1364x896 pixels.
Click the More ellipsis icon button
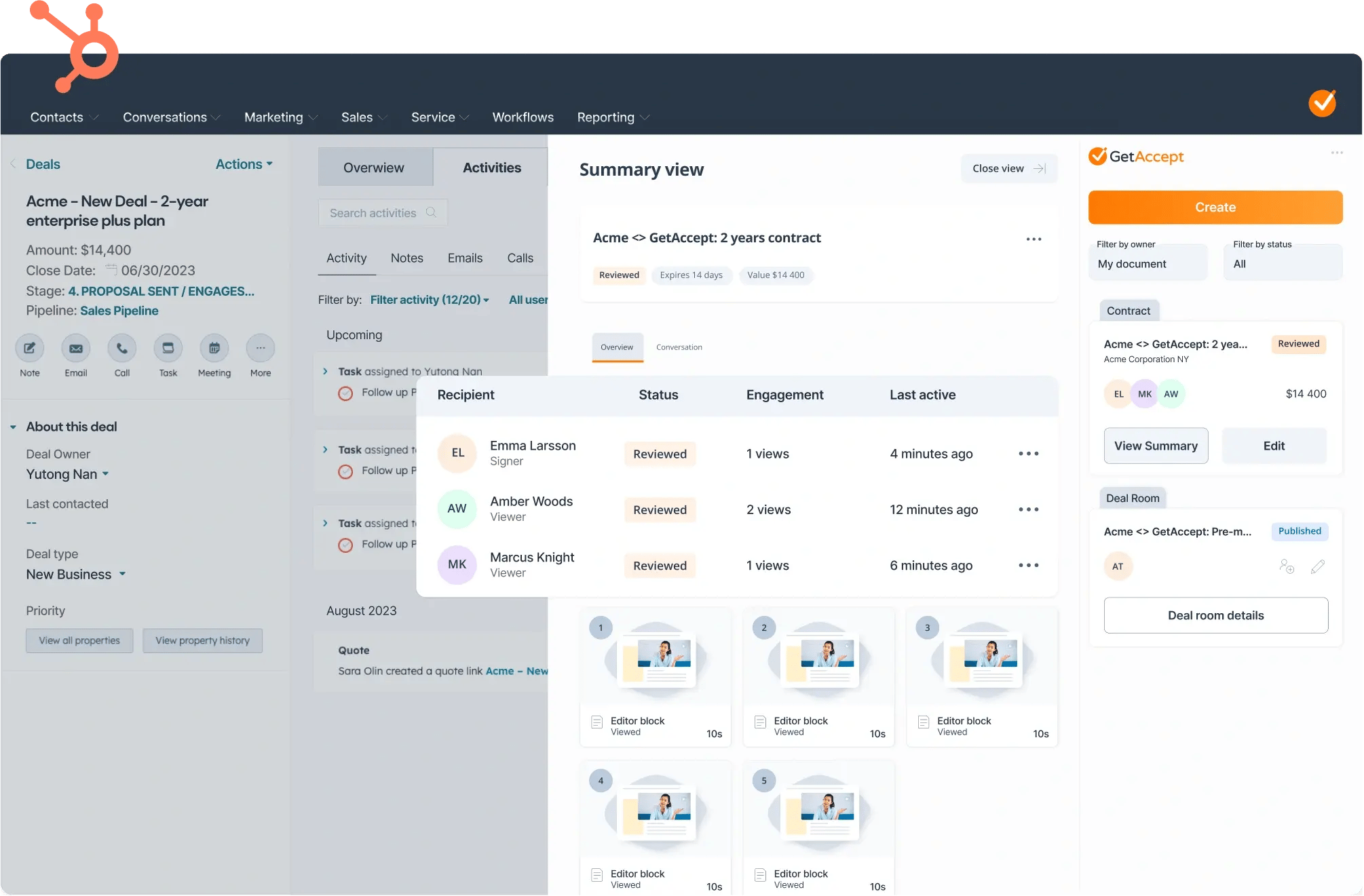click(x=261, y=349)
